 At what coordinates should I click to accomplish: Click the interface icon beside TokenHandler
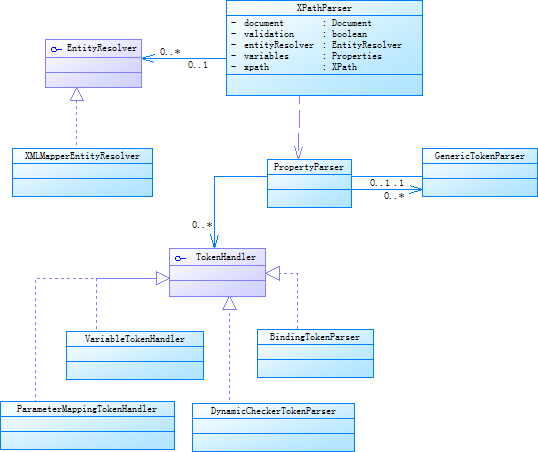pos(180,258)
